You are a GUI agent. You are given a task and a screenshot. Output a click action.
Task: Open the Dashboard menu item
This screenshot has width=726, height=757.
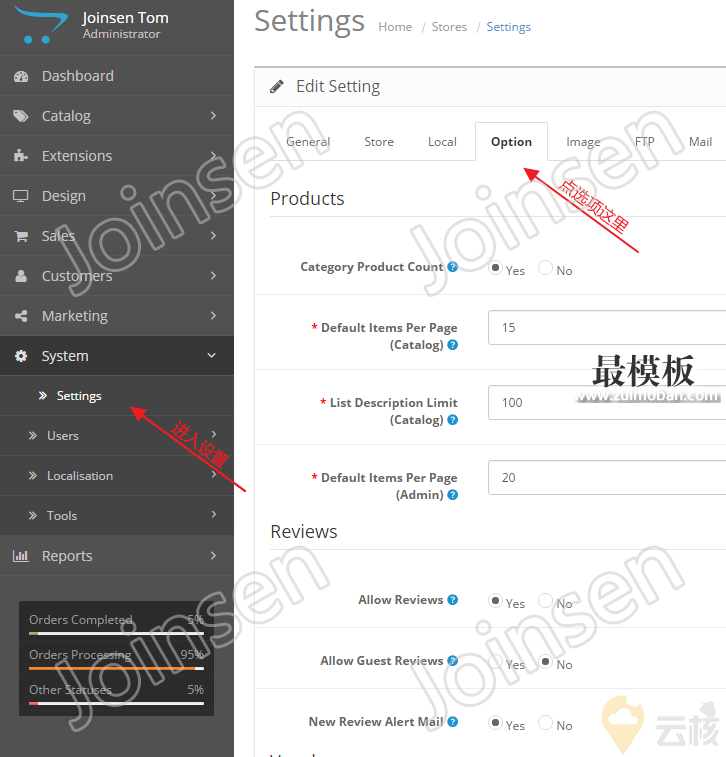(117, 76)
